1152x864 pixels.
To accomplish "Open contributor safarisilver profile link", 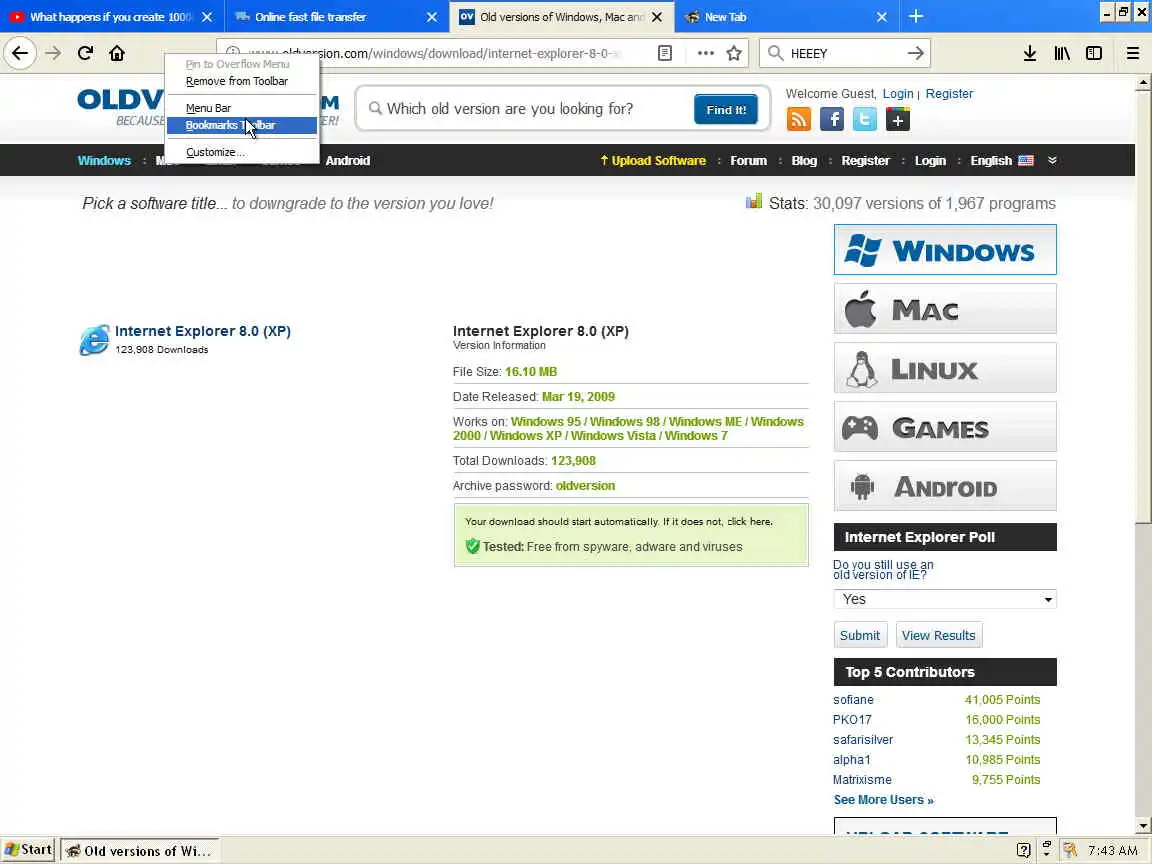I will 863,739.
